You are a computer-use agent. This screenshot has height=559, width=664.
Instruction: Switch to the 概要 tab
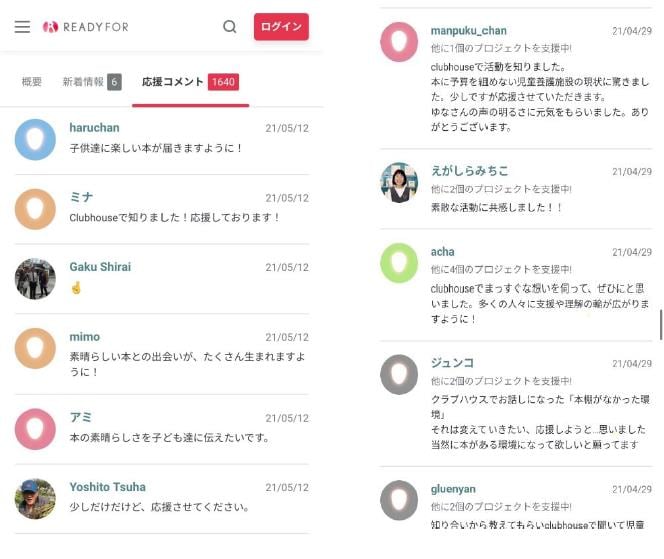[32, 82]
